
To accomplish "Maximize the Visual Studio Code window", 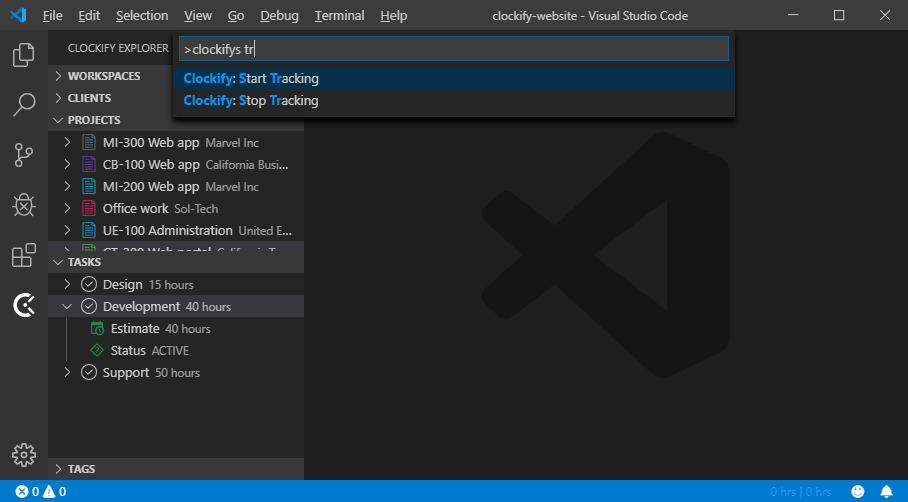I will pos(839,15).
